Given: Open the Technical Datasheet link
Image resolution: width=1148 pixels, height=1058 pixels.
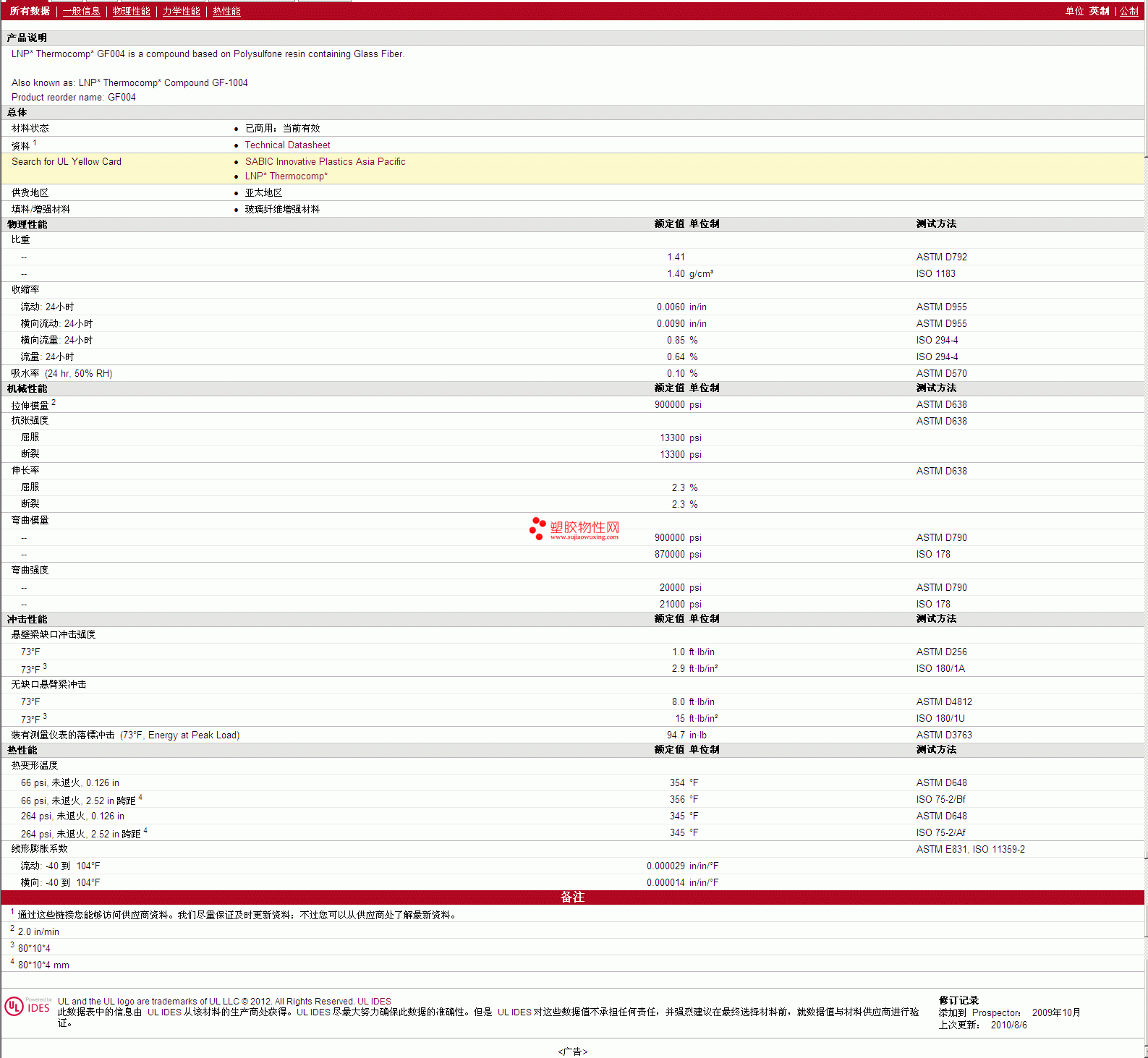Looking at the screenshot, I should [x=287, y=145].
